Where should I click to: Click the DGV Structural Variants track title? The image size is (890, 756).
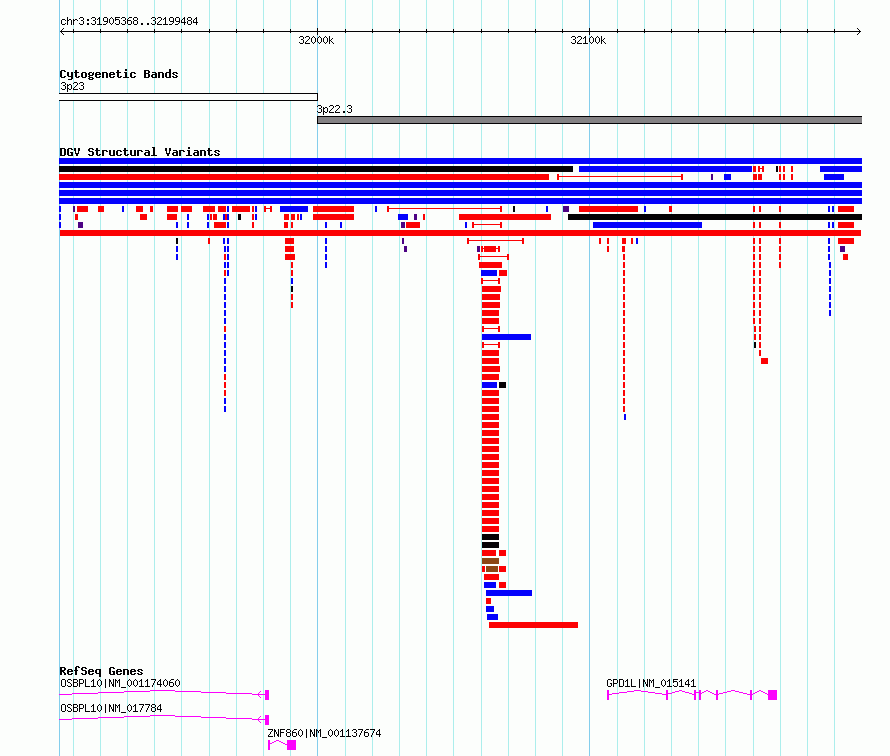click(140, 152)
